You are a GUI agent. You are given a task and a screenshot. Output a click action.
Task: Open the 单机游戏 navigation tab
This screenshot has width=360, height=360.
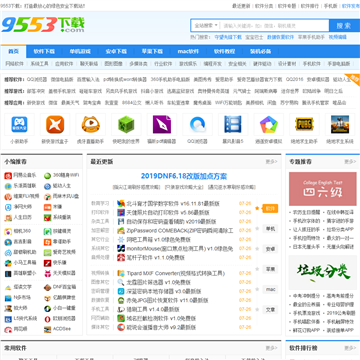tap(80, 51)
